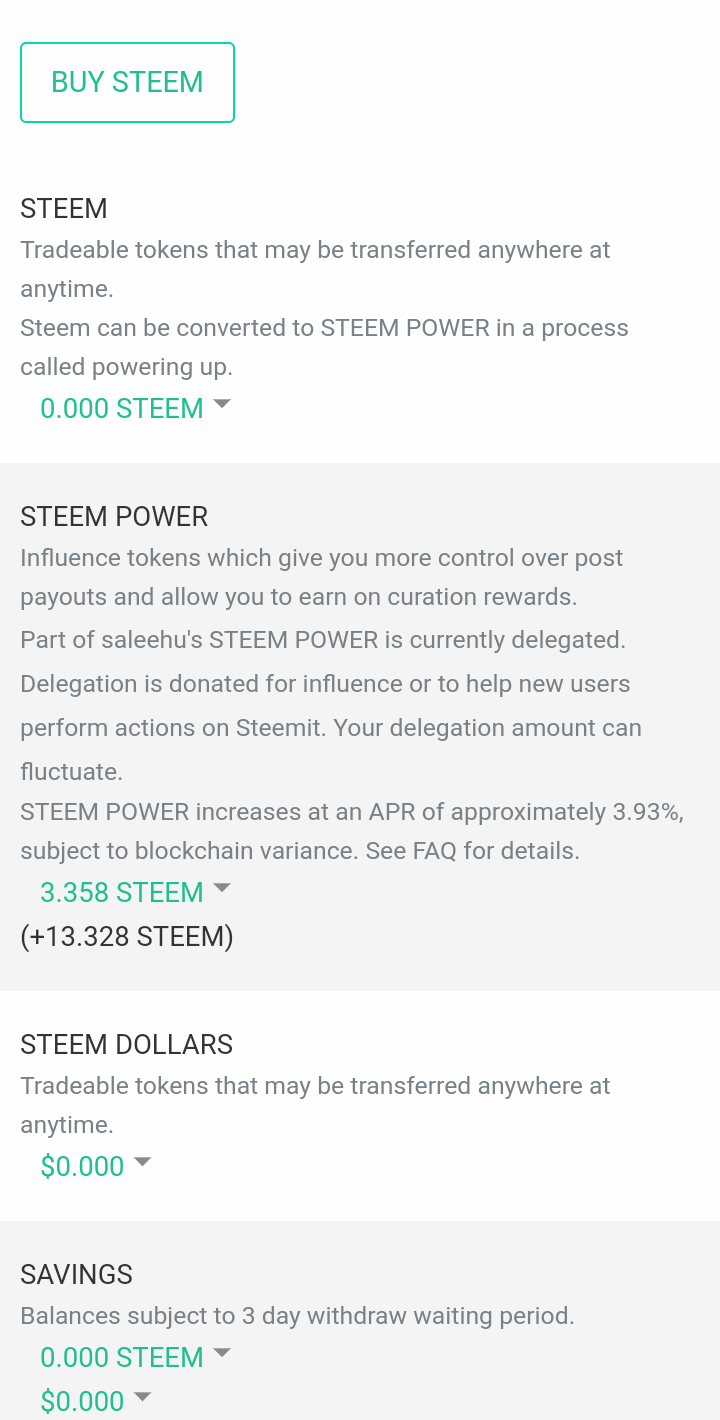This screenshot has width=720, height=1420.
Task: Click the caret icon beside Savings STEEM balance
Action: pos(222,1353)
